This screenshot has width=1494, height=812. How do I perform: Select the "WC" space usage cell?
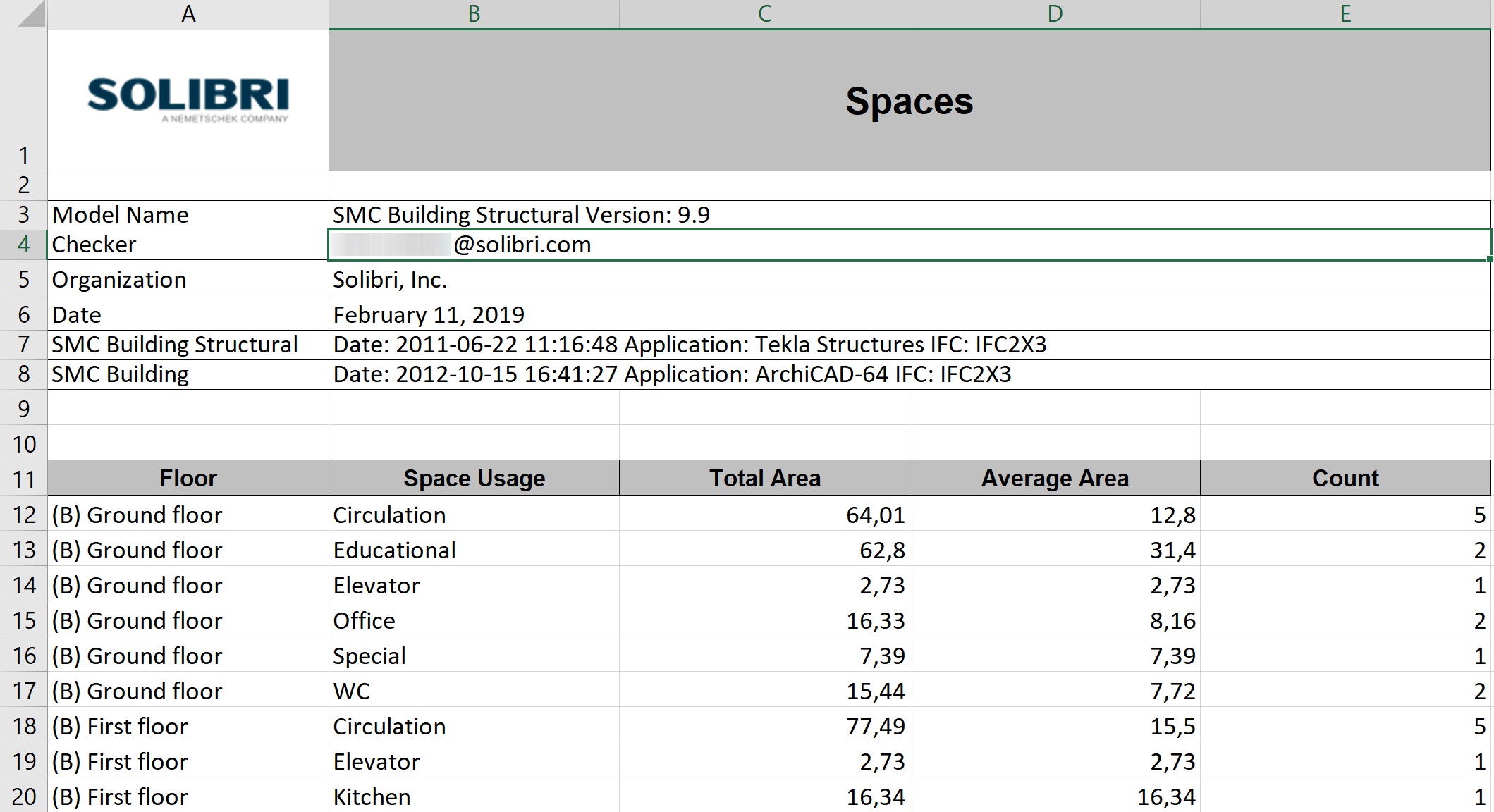coord(474,690)
